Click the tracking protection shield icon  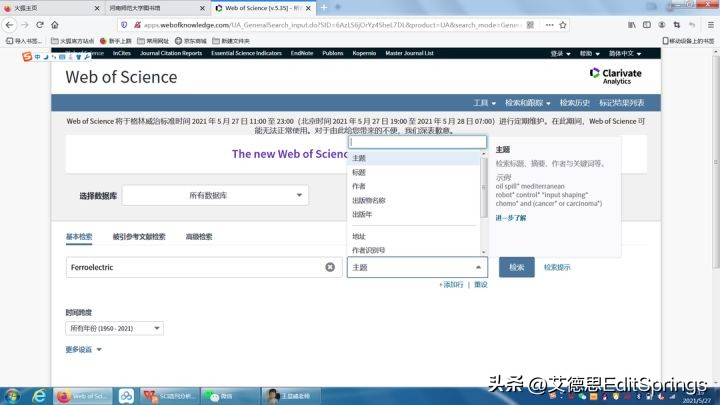click(124, 25)
